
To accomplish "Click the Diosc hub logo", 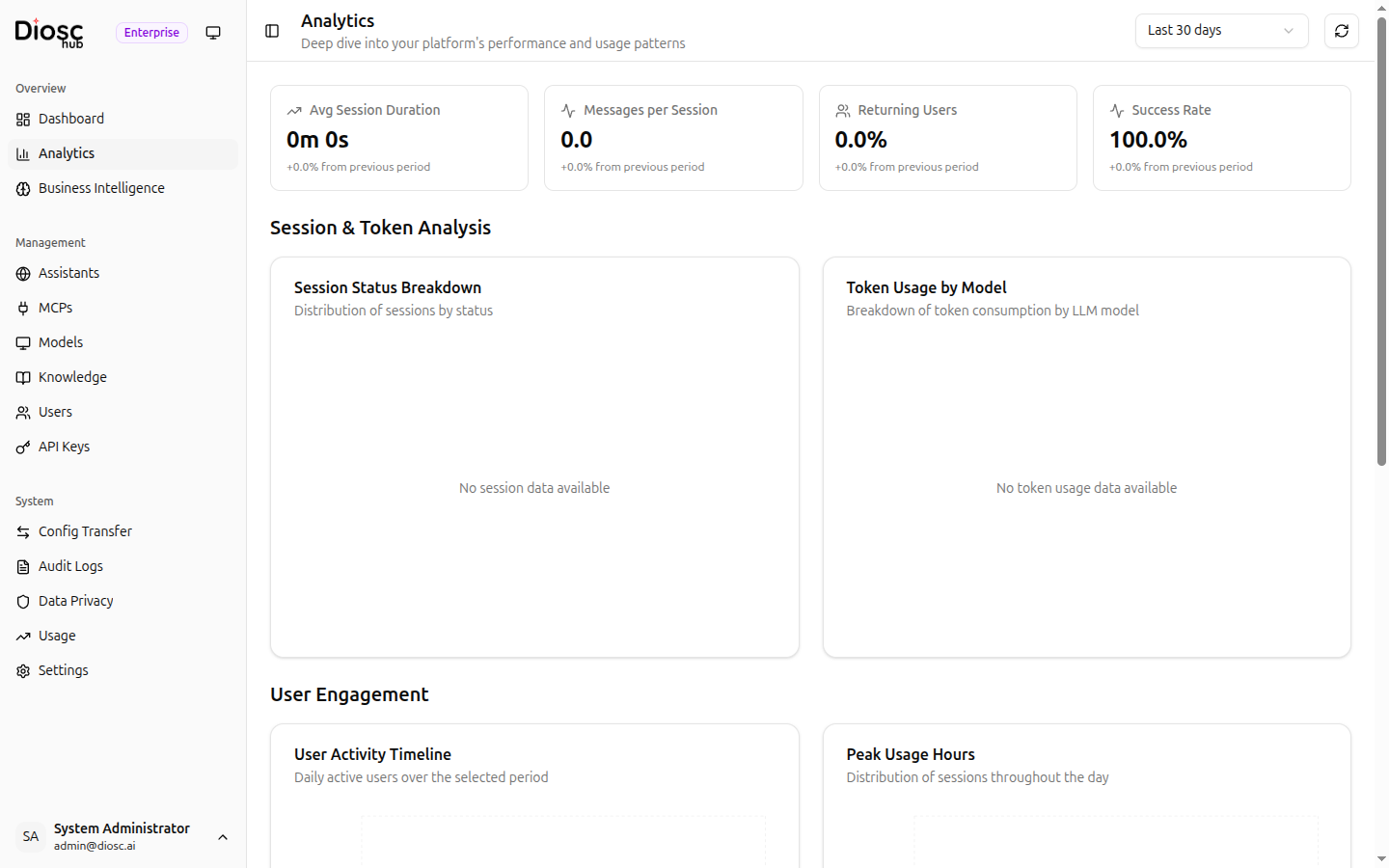I will [49, 33].
